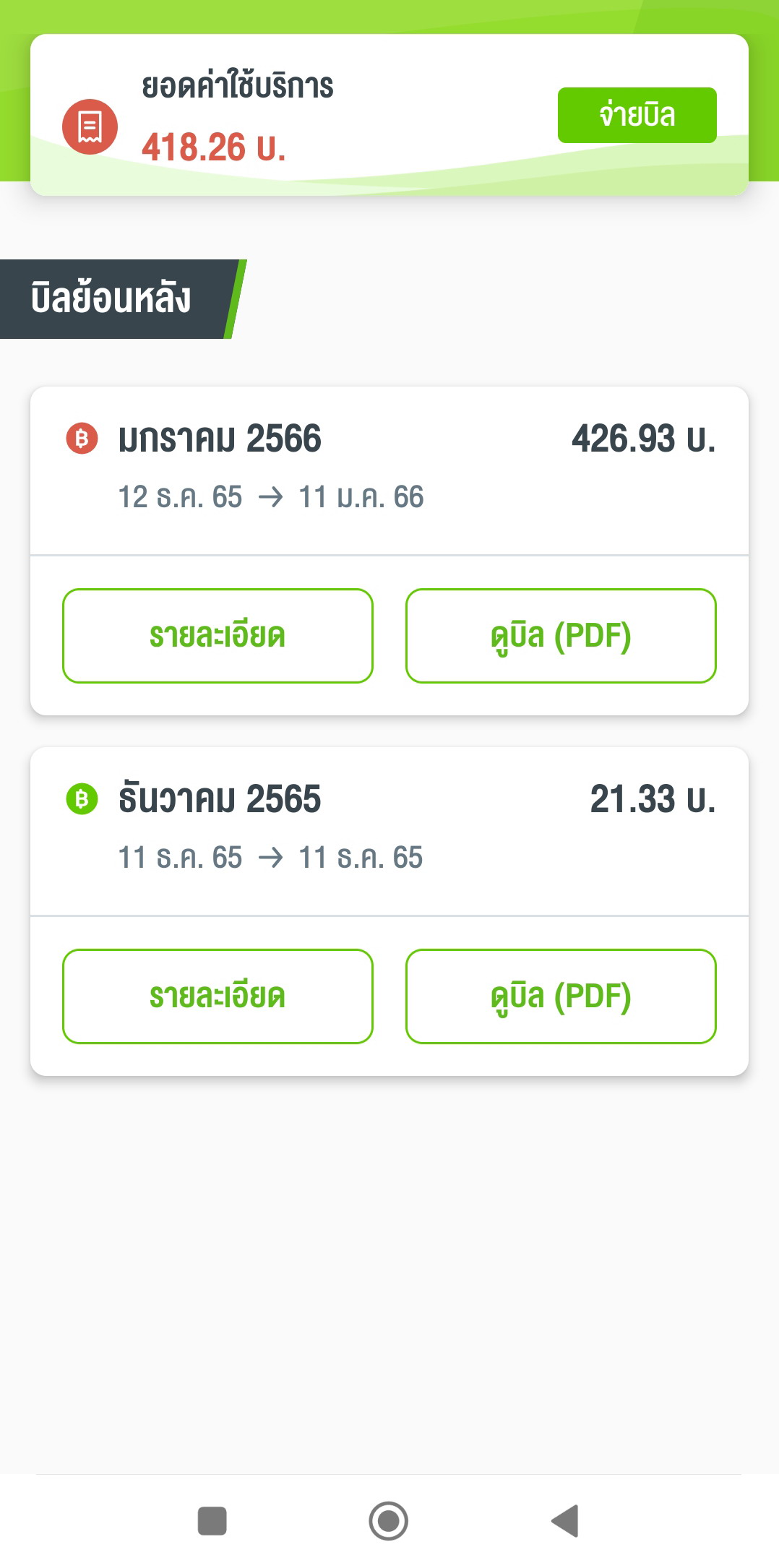Tap the 418.26 บ. outstanding amount

click(x=214, y=147)
